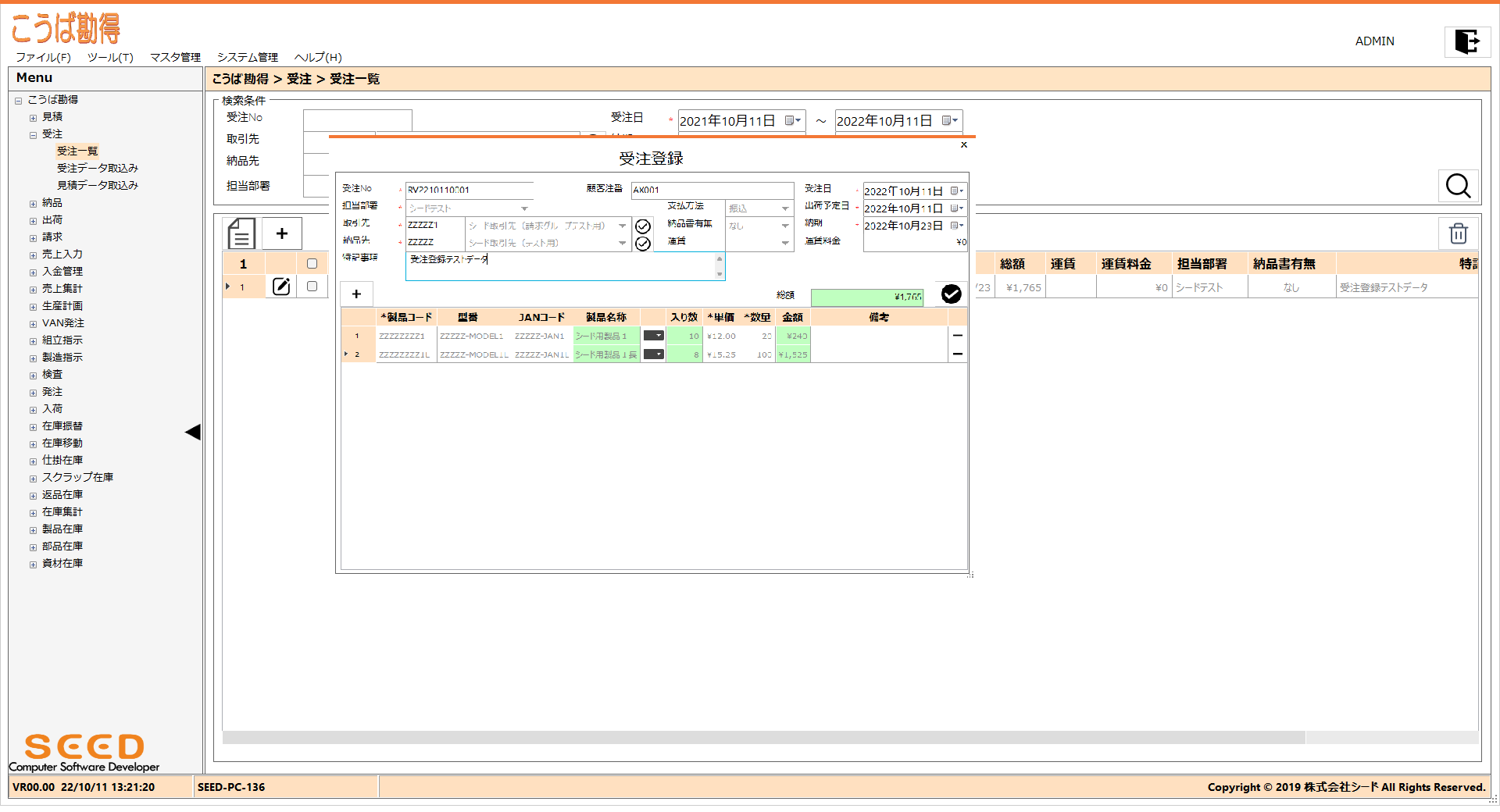Click the document icon in the list toolbar
The height and width of the screenshot is (812, 1500).
(241, 233)
